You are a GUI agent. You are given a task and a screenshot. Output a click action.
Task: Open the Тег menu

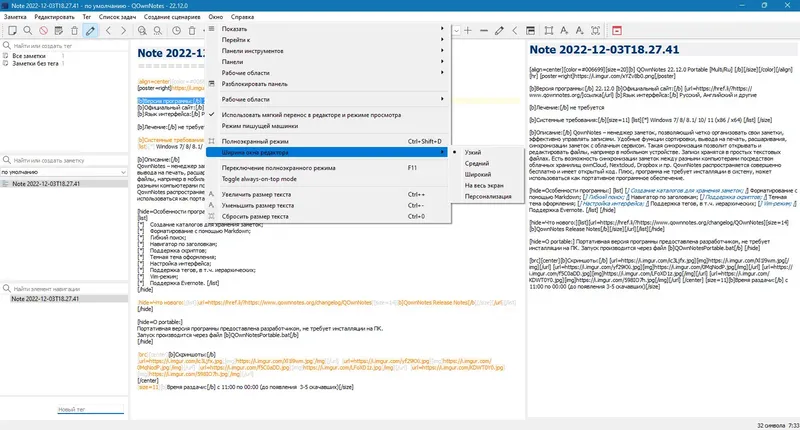coord(87,17)
